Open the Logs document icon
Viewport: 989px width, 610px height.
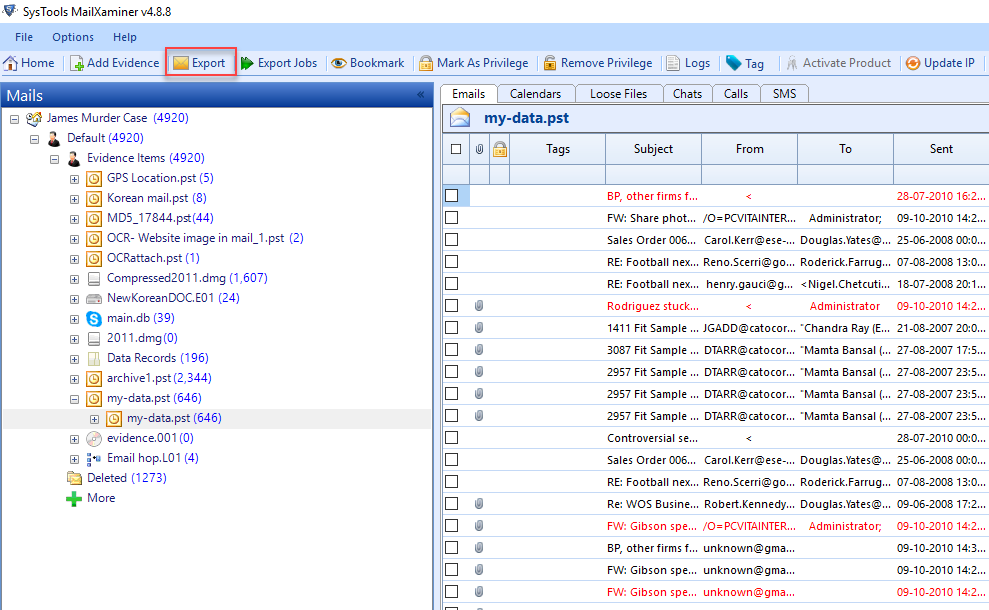pyautogui.click(x=673, y=63)
